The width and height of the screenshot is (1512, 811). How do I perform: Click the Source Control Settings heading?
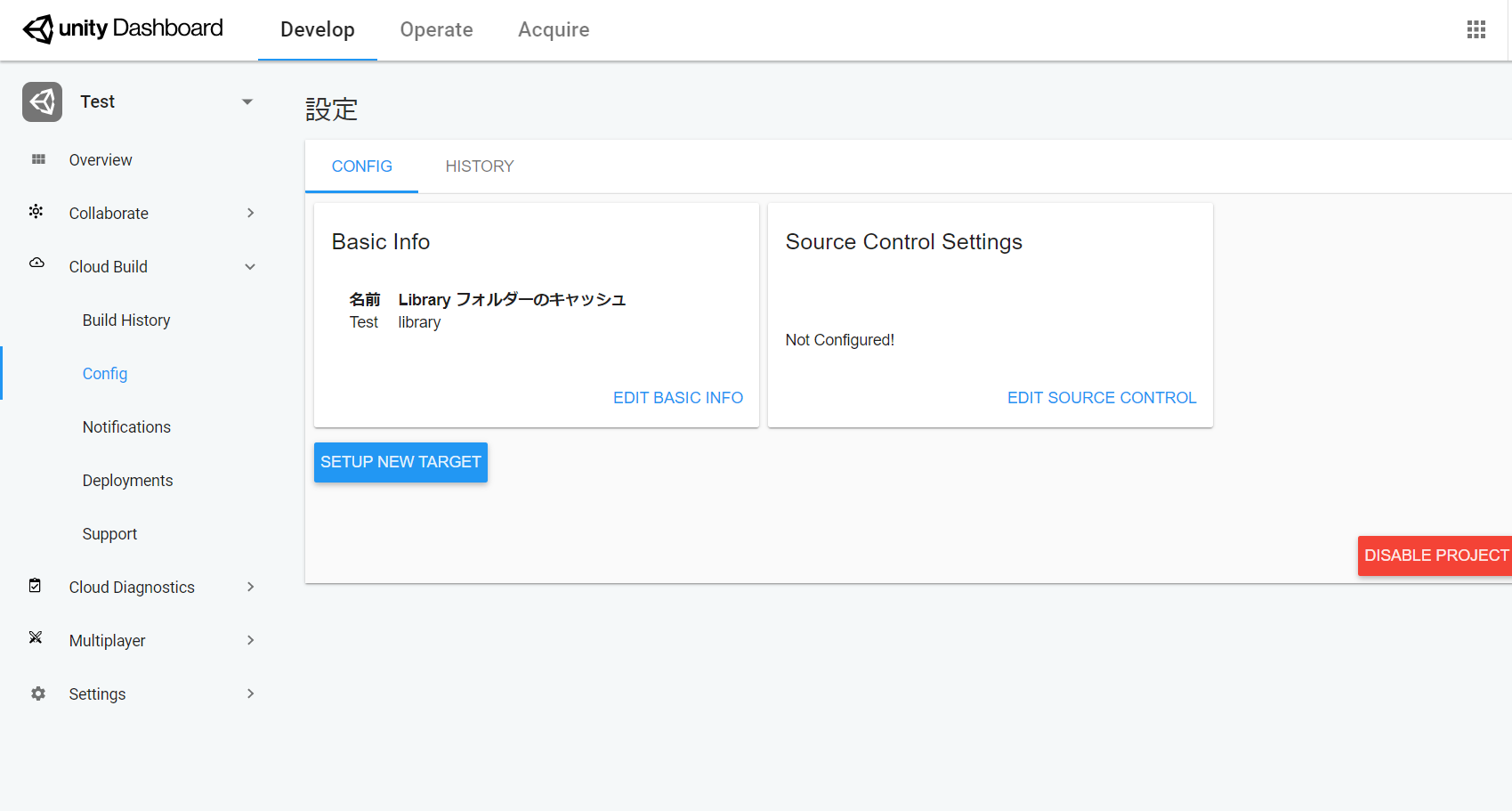coord(904,242)
